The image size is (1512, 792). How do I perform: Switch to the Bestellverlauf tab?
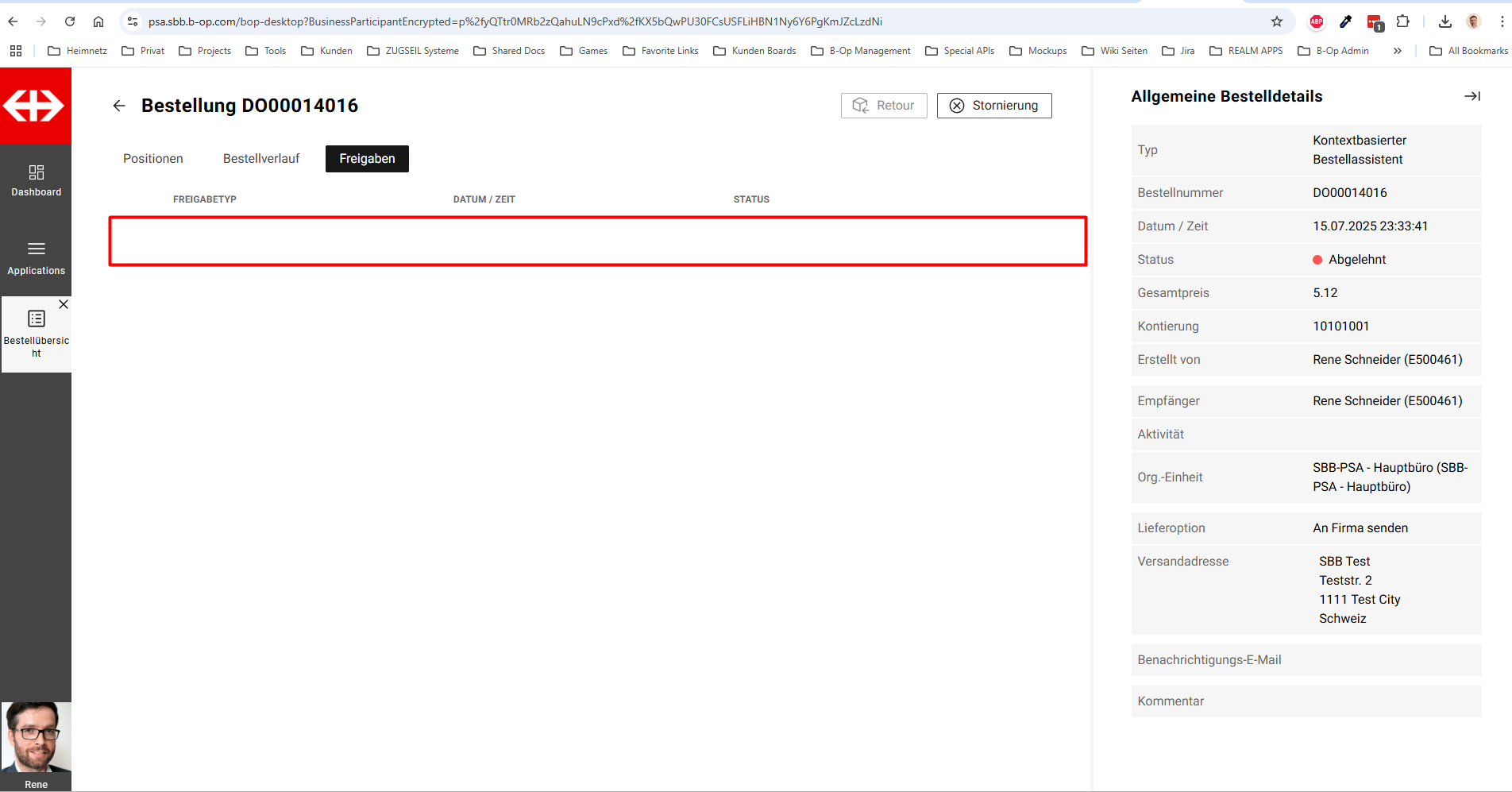click(261, 159)
